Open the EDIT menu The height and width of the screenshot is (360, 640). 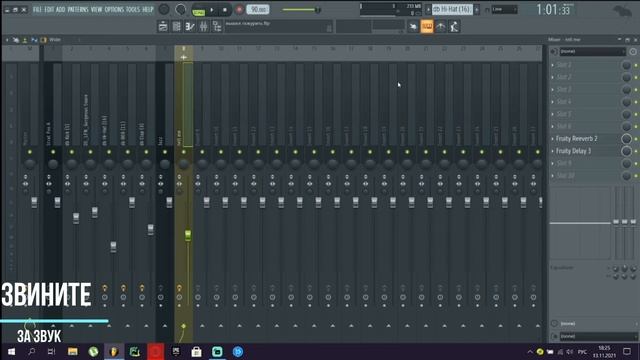(x=49, y=9)
